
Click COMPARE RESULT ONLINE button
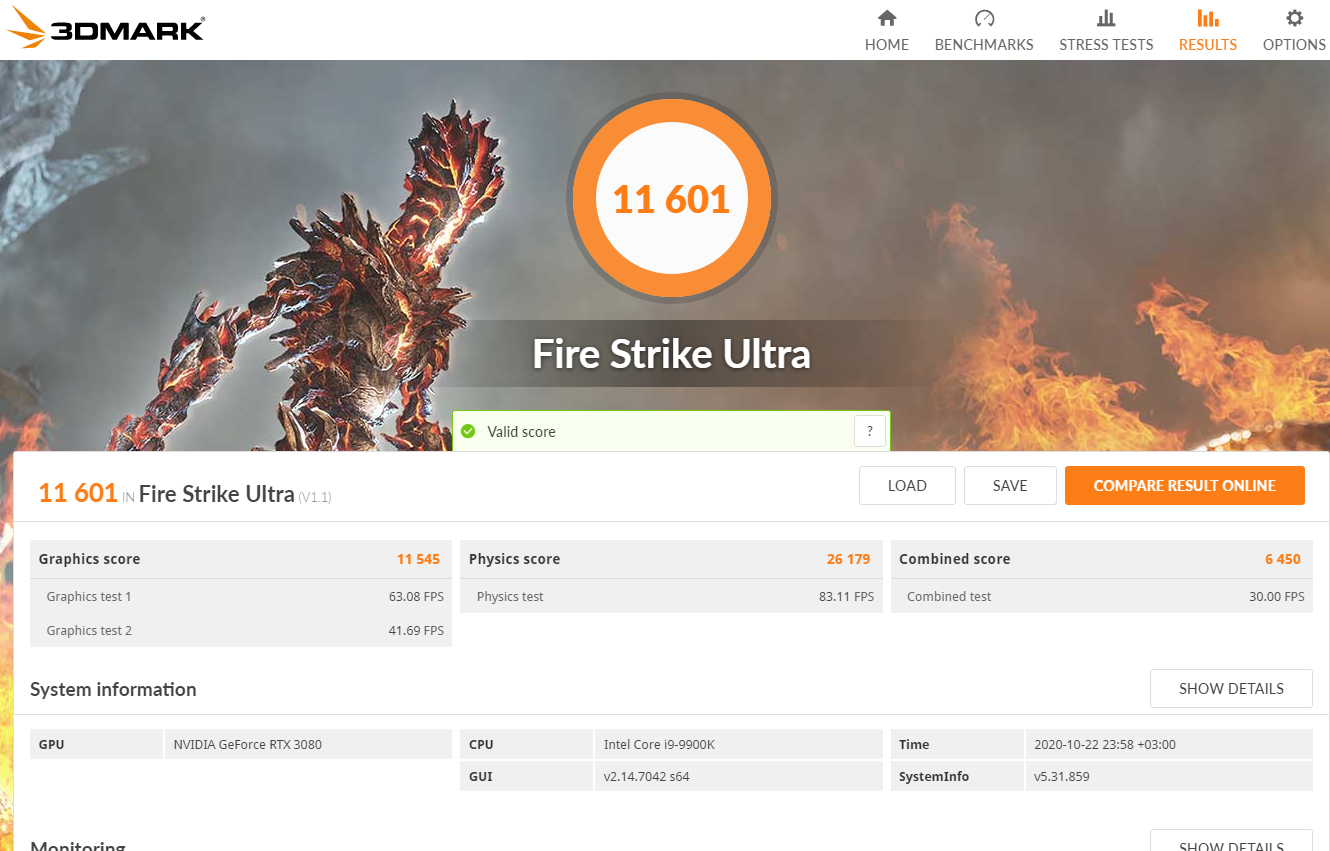click(1185, 485)
